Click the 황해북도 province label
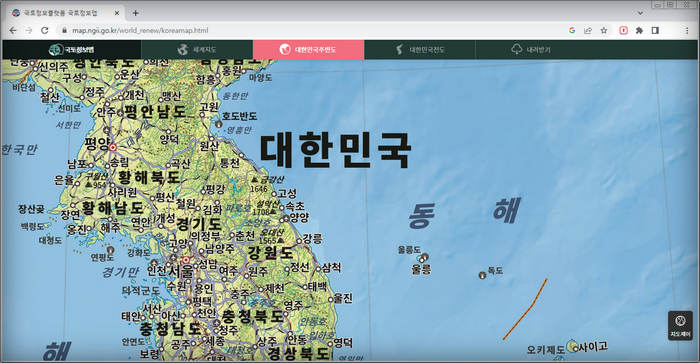700x363 pixels. click(149, 177)
